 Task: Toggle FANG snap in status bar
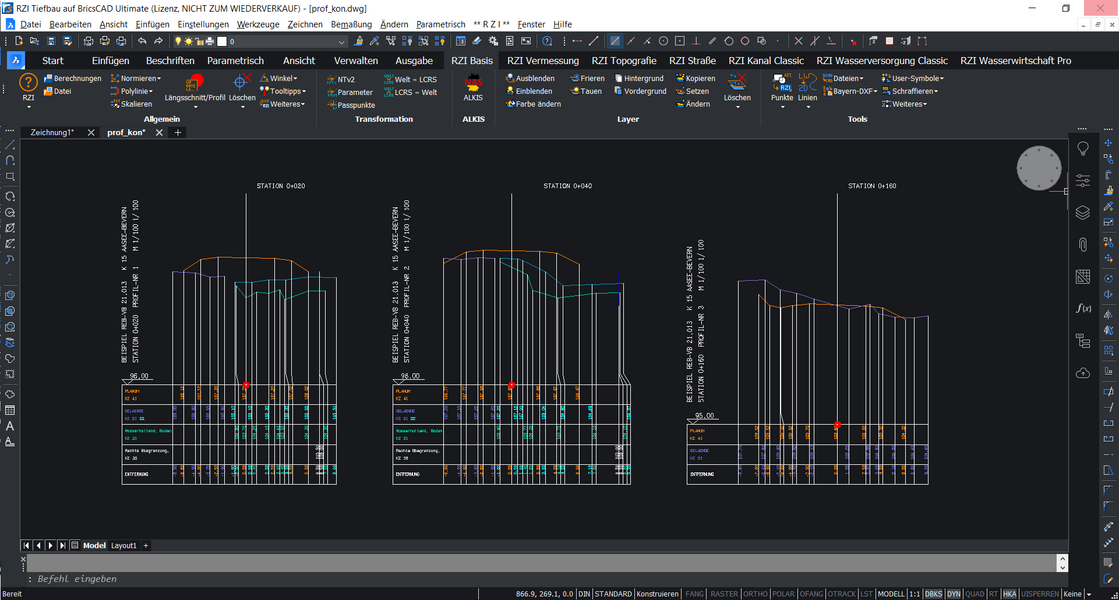tap(694, 594)
